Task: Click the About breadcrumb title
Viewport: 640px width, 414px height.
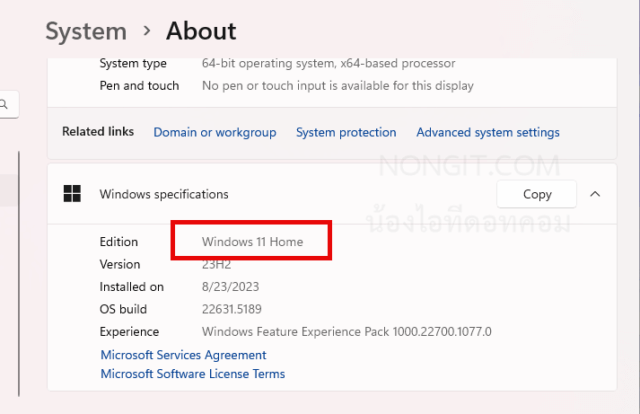Action: [x=201, y=31]
